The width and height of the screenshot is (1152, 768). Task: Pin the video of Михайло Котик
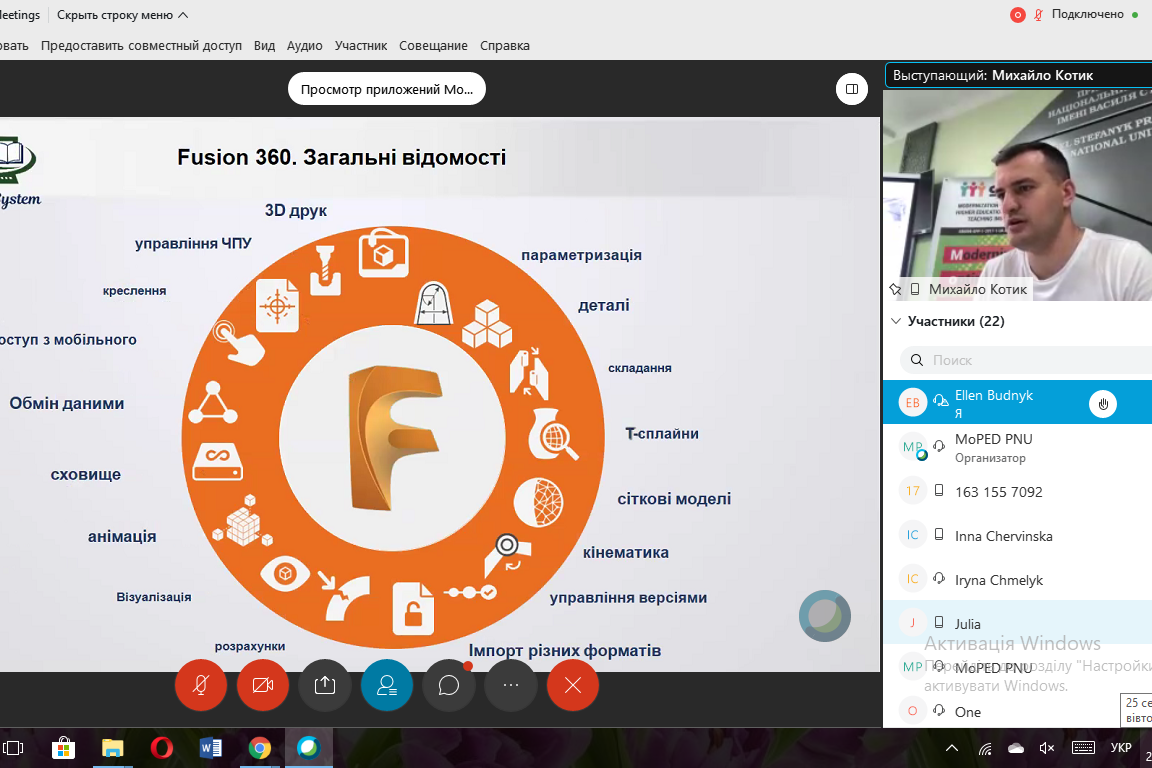(896, 289)
